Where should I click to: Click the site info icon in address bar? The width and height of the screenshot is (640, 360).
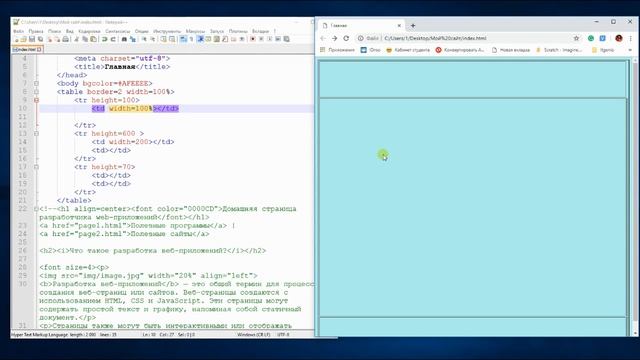[x=360, y=38]
